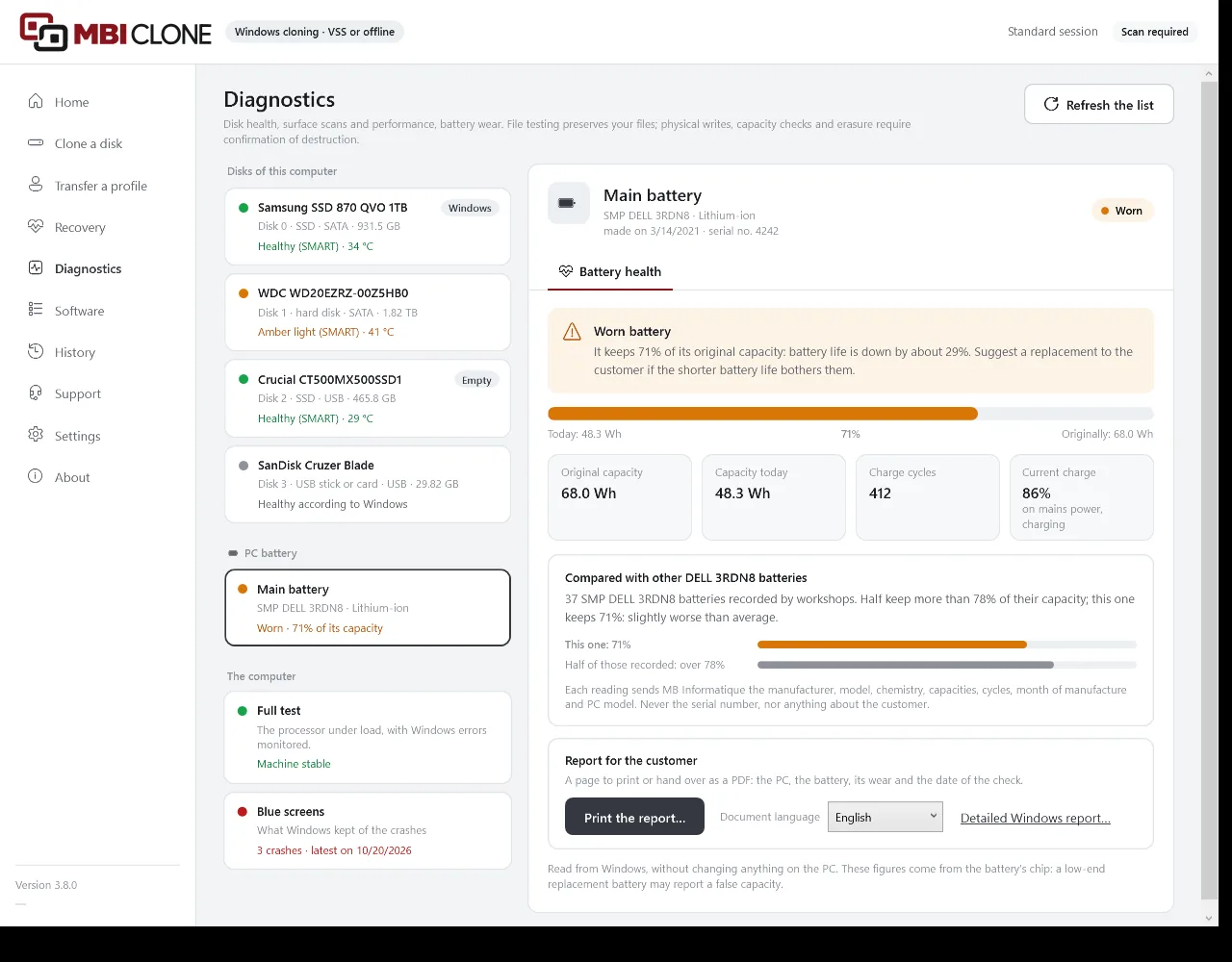Screen dimensions: 1232x962
Task: Click the Transfer a profile person icon
Action: [x=36, y=185]
